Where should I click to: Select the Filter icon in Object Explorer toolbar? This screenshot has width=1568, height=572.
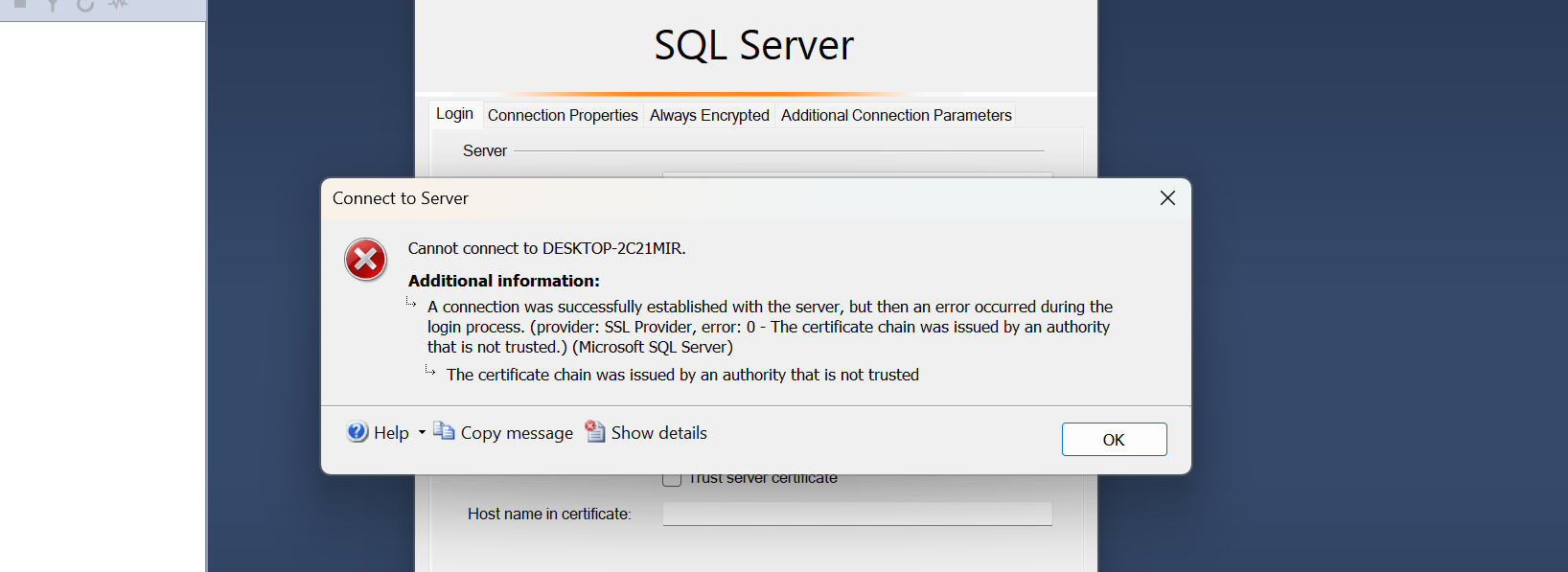tap(54, 6)
